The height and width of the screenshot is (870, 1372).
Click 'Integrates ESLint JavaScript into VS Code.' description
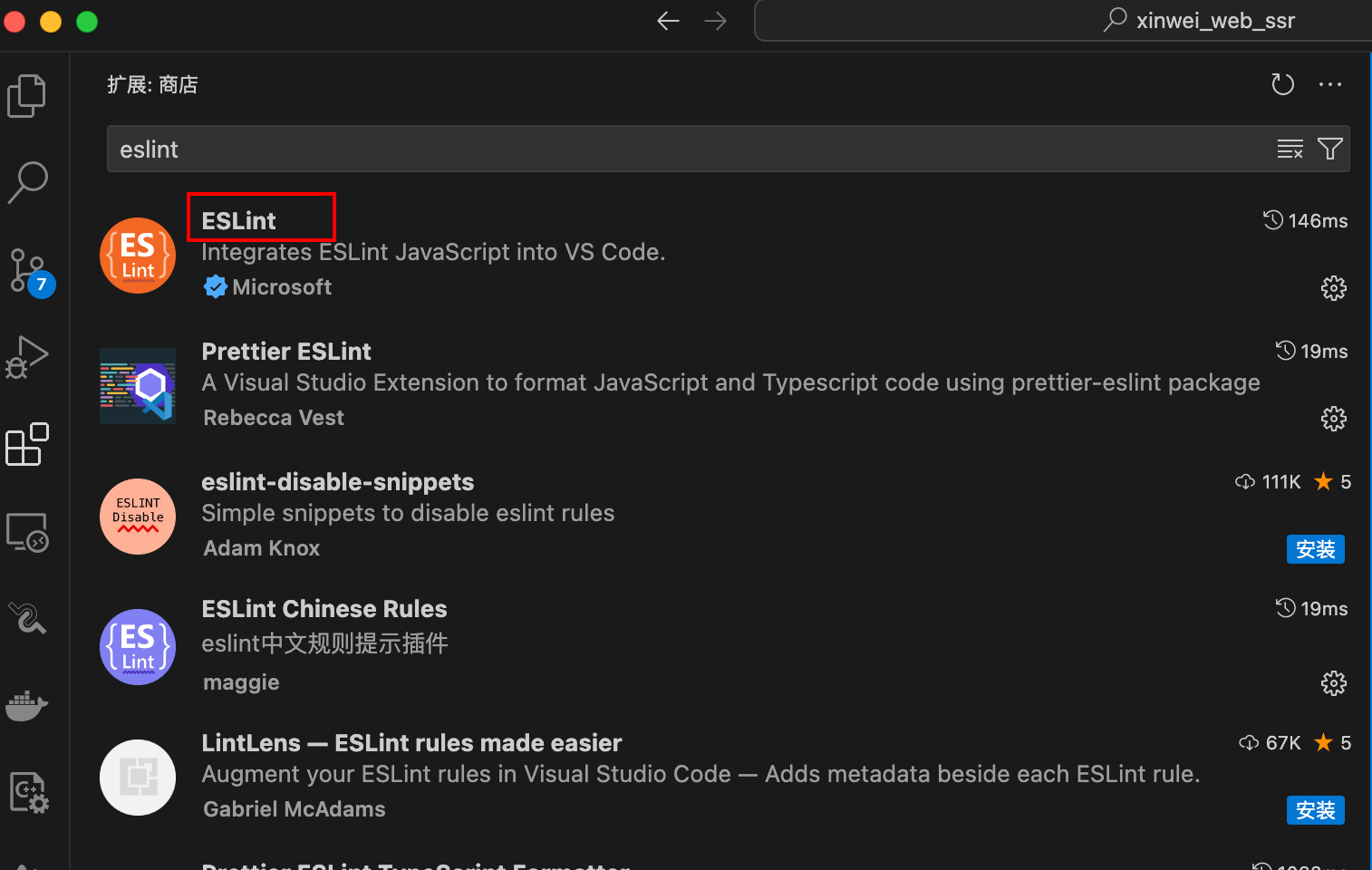(433, 252)
